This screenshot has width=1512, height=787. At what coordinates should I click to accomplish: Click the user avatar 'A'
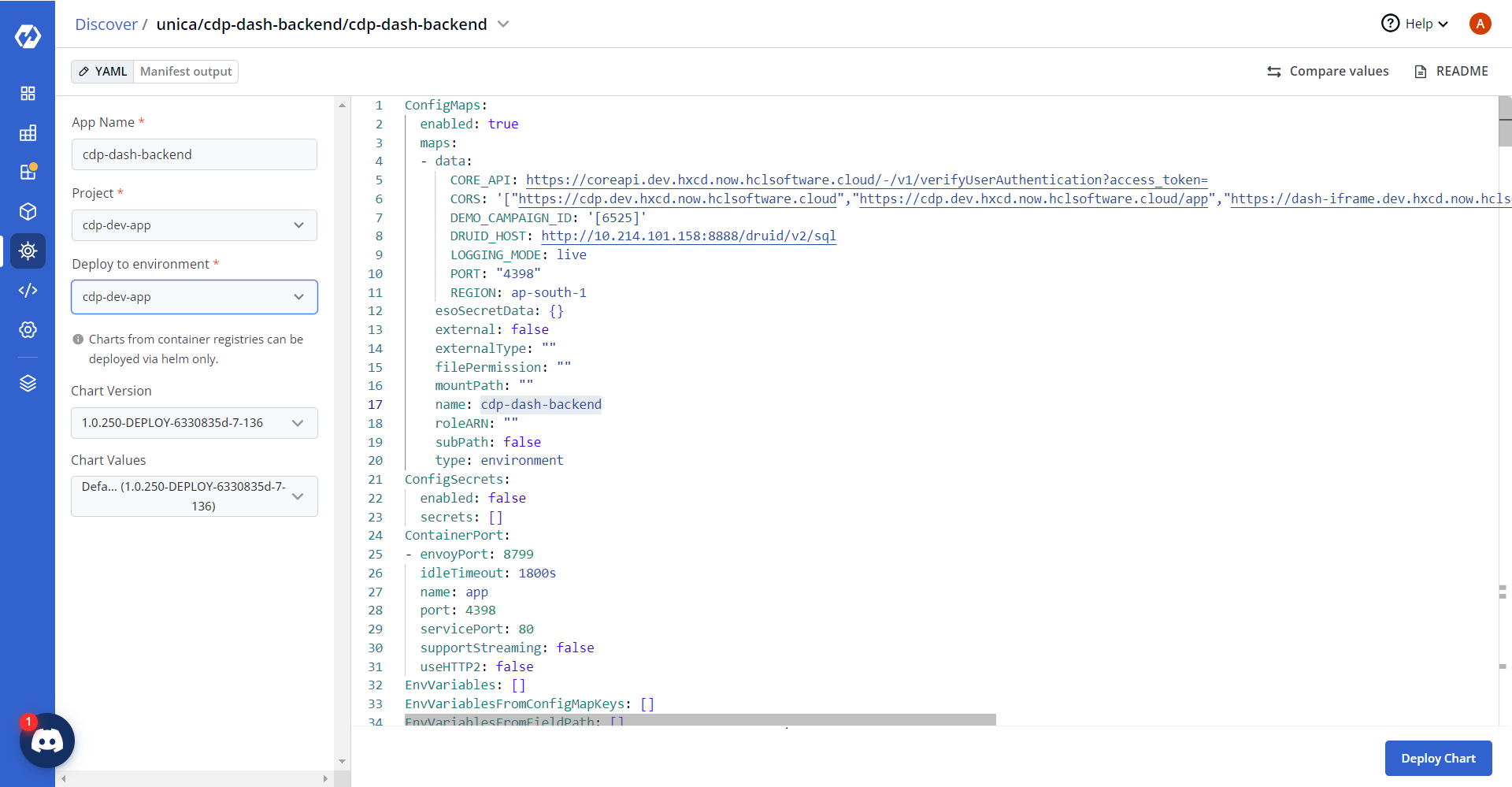(x=1480, y=24)
